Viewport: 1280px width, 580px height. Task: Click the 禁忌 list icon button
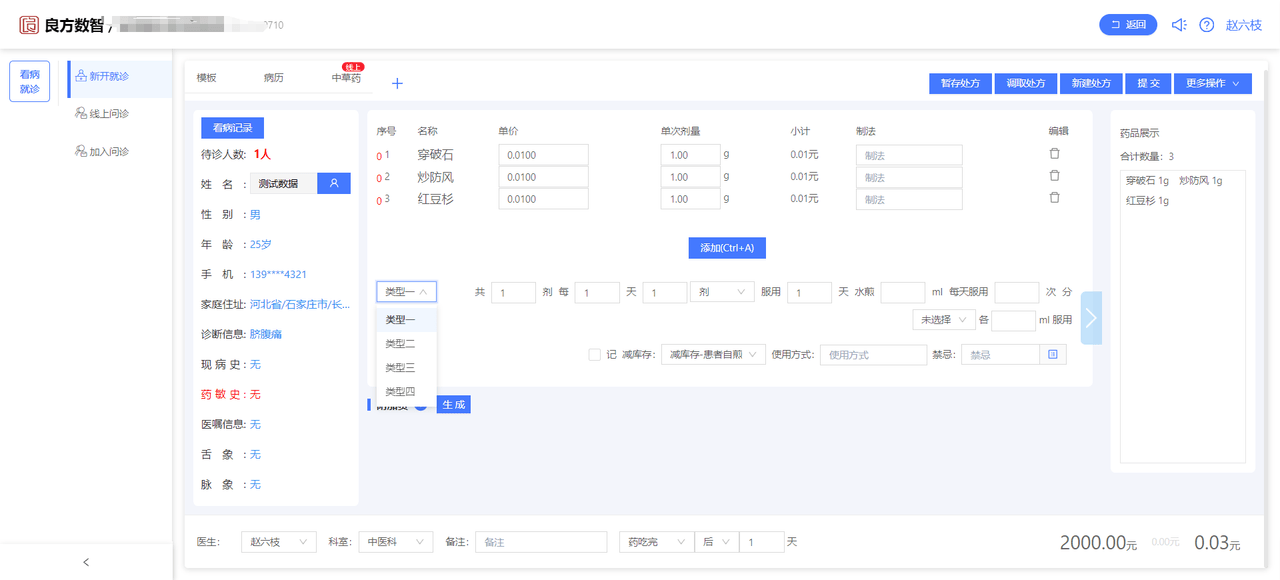coord(1052,354)
